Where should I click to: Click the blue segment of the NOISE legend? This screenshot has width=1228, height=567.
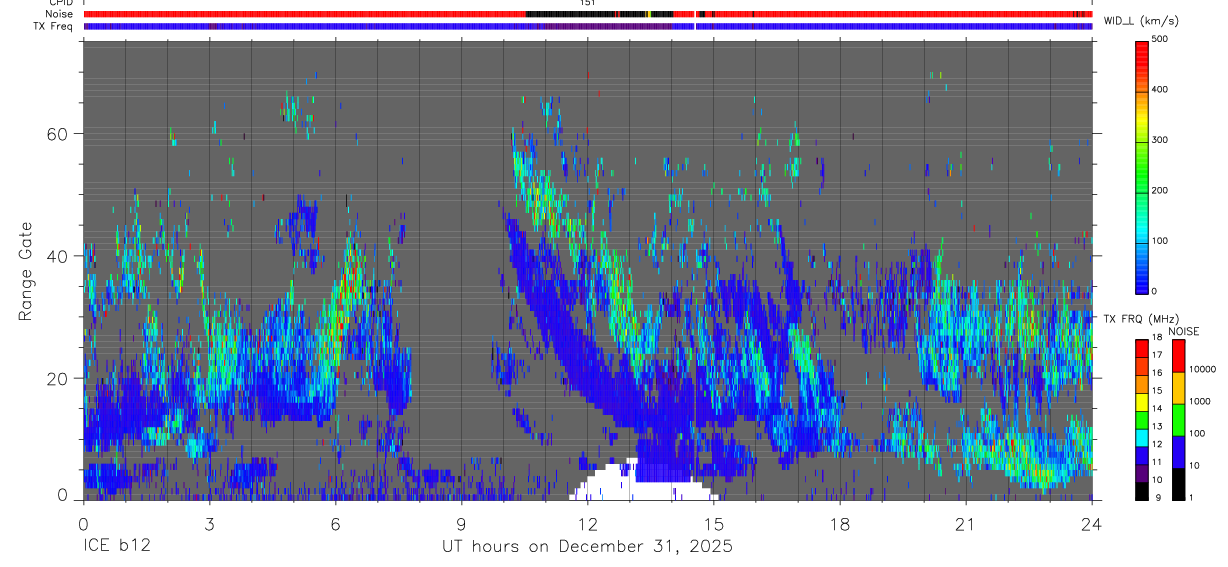[1177, 451]
